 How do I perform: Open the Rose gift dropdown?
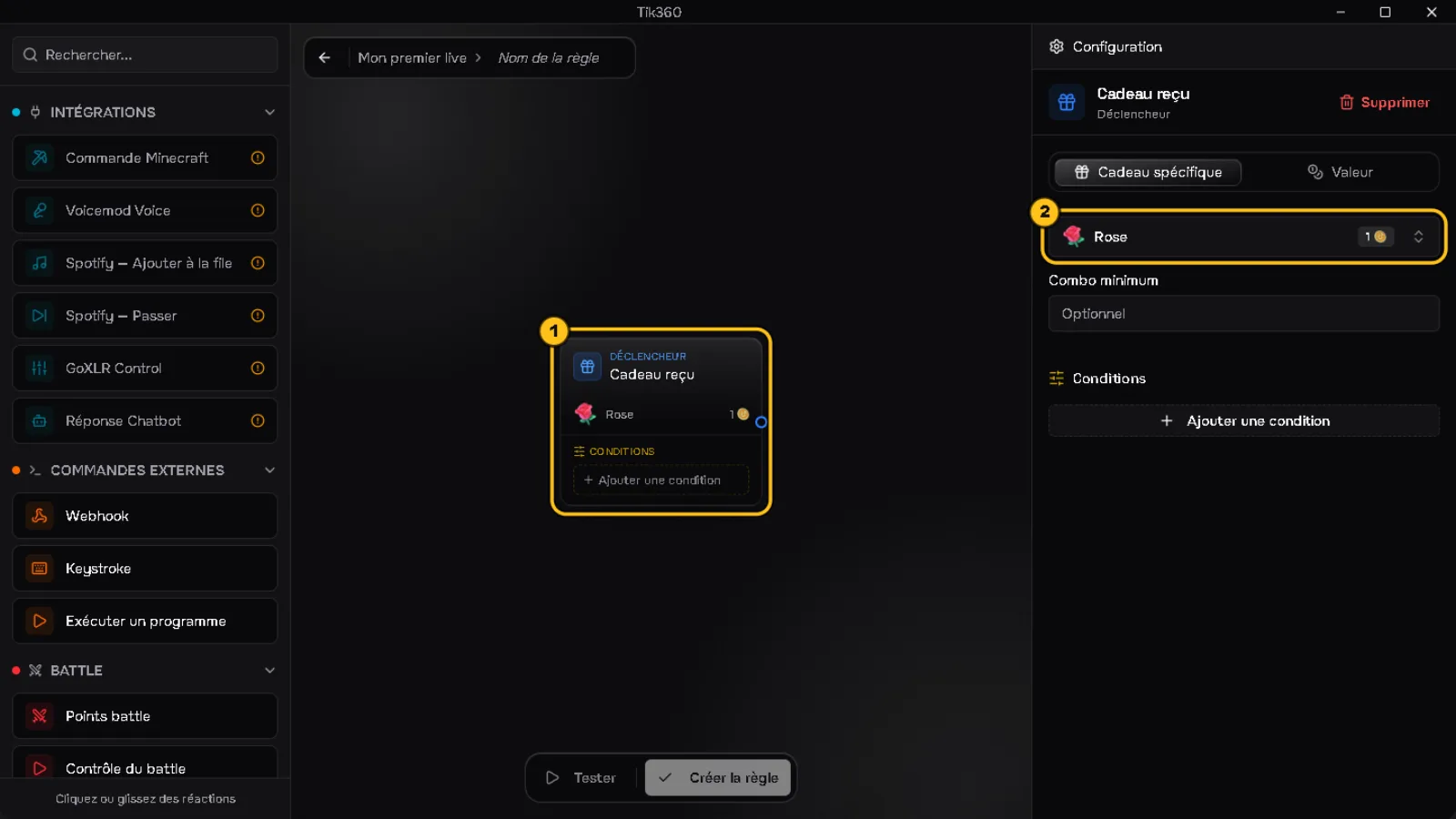1244,237
